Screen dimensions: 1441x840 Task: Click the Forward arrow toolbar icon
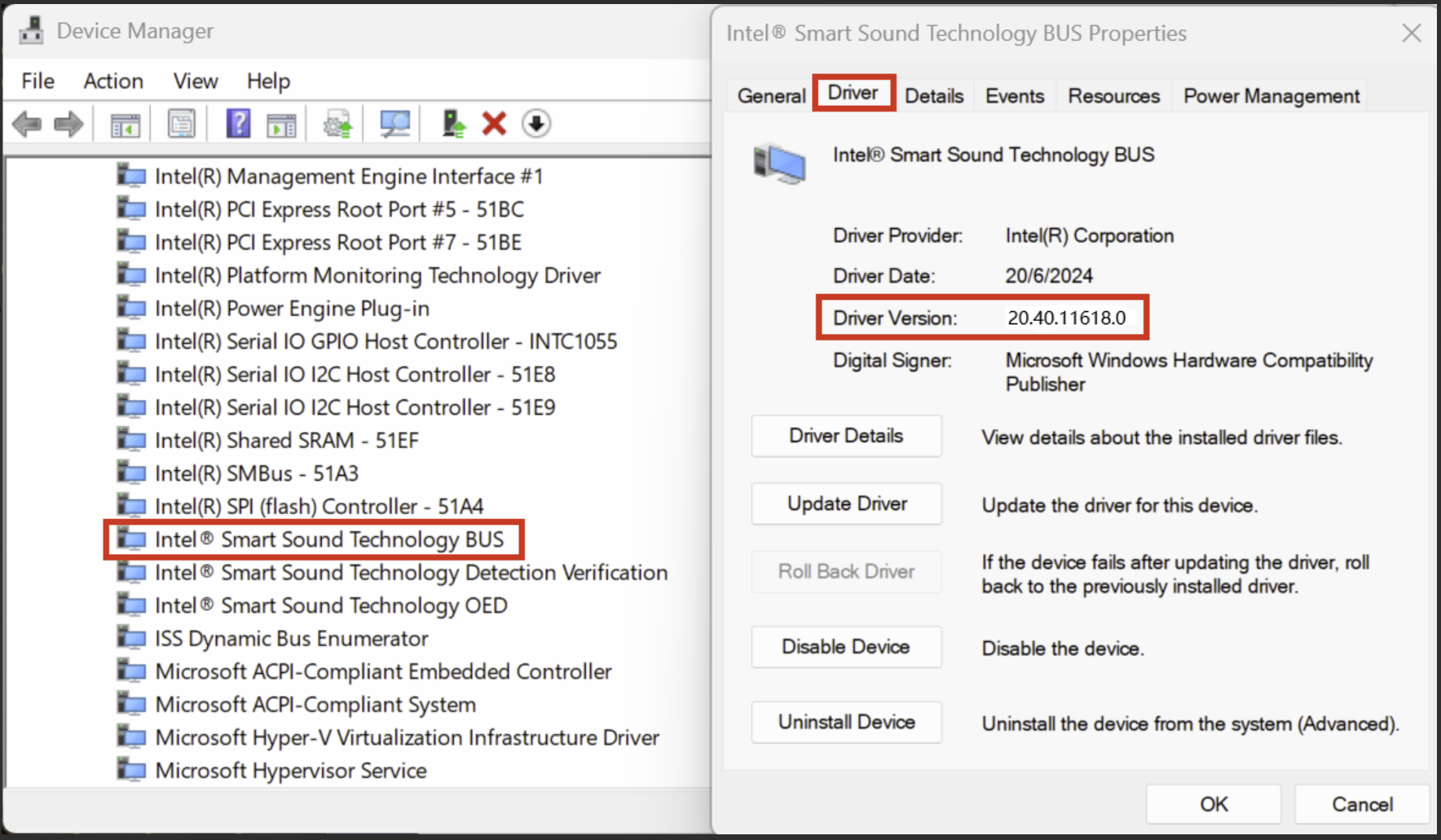[x=68, y=124]
